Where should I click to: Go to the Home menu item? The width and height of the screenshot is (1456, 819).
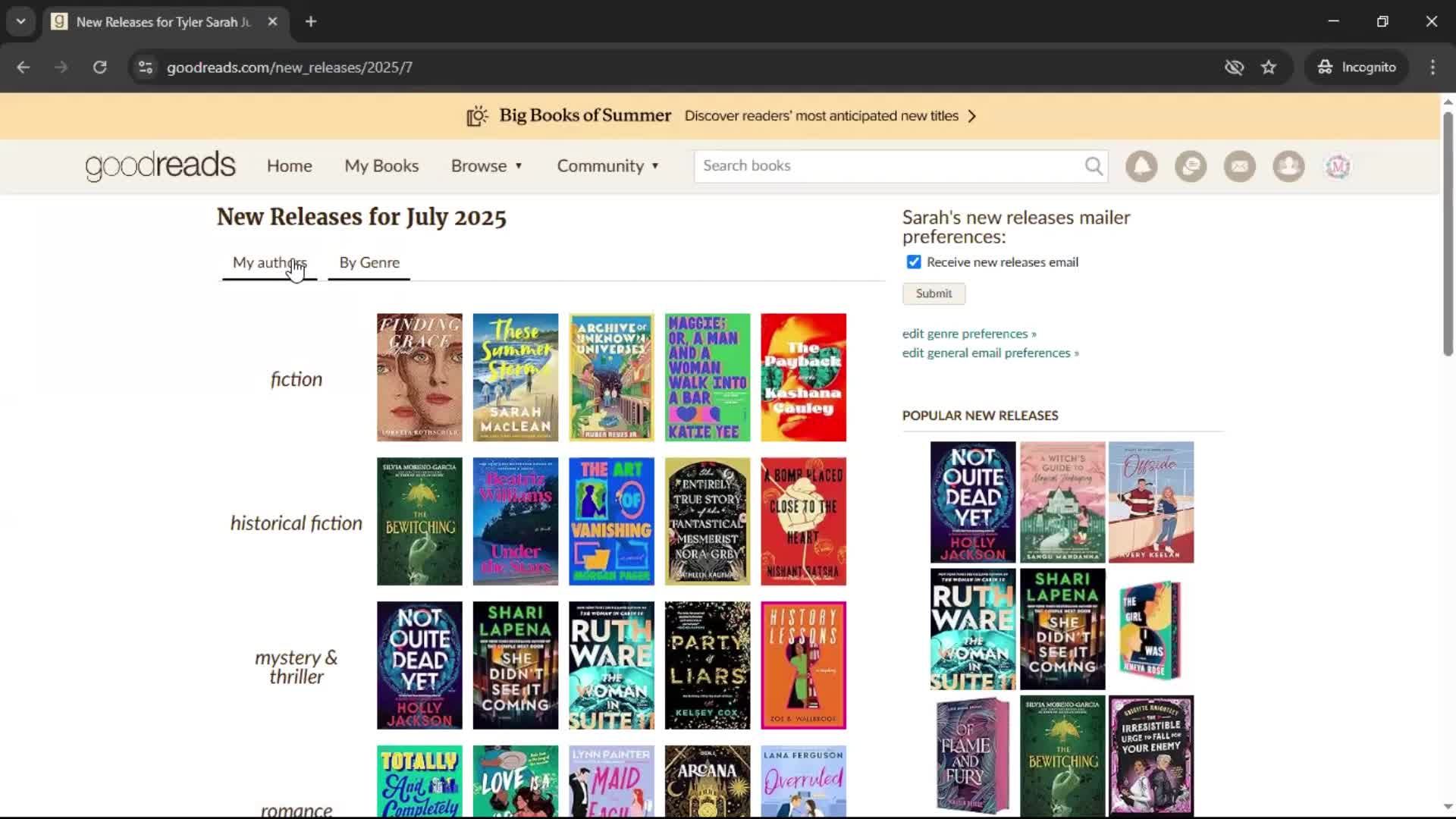point(289,166)
